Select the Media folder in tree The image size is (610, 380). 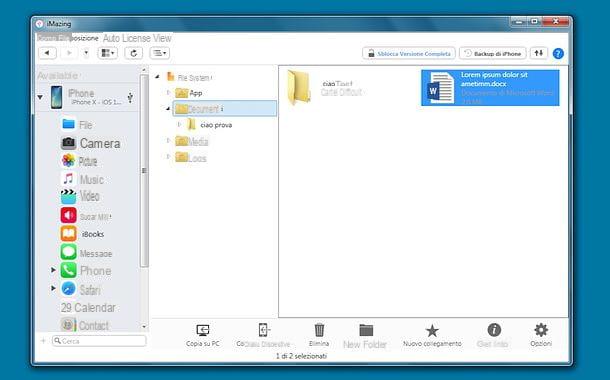pyautogui.click(x=192, y=142)
